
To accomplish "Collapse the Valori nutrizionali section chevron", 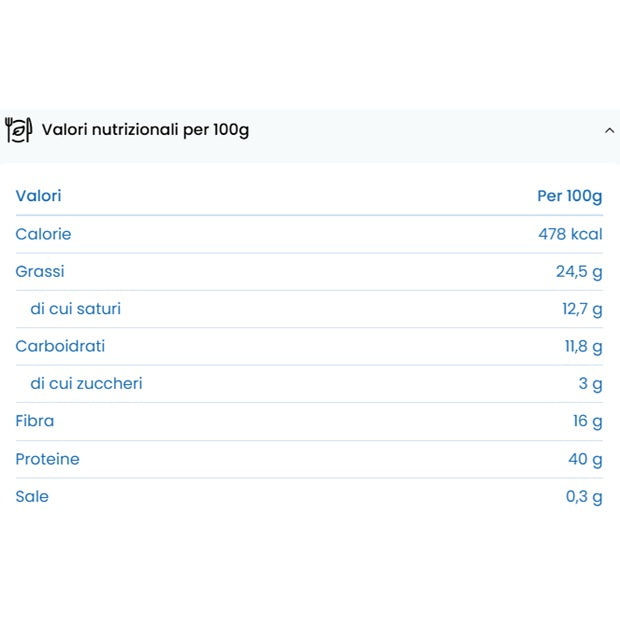I will (609, 130).
